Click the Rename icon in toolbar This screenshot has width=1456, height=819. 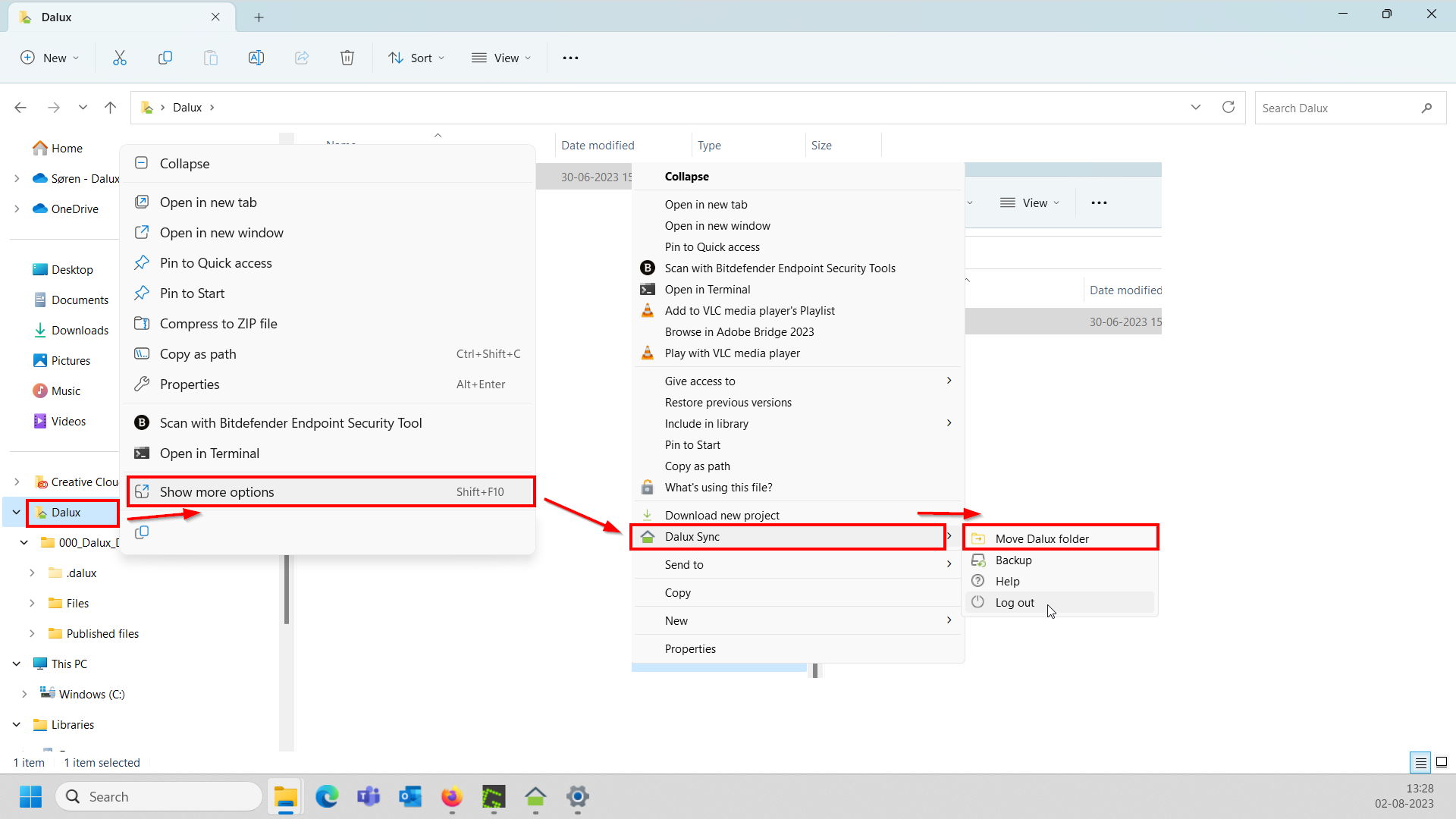256,58
